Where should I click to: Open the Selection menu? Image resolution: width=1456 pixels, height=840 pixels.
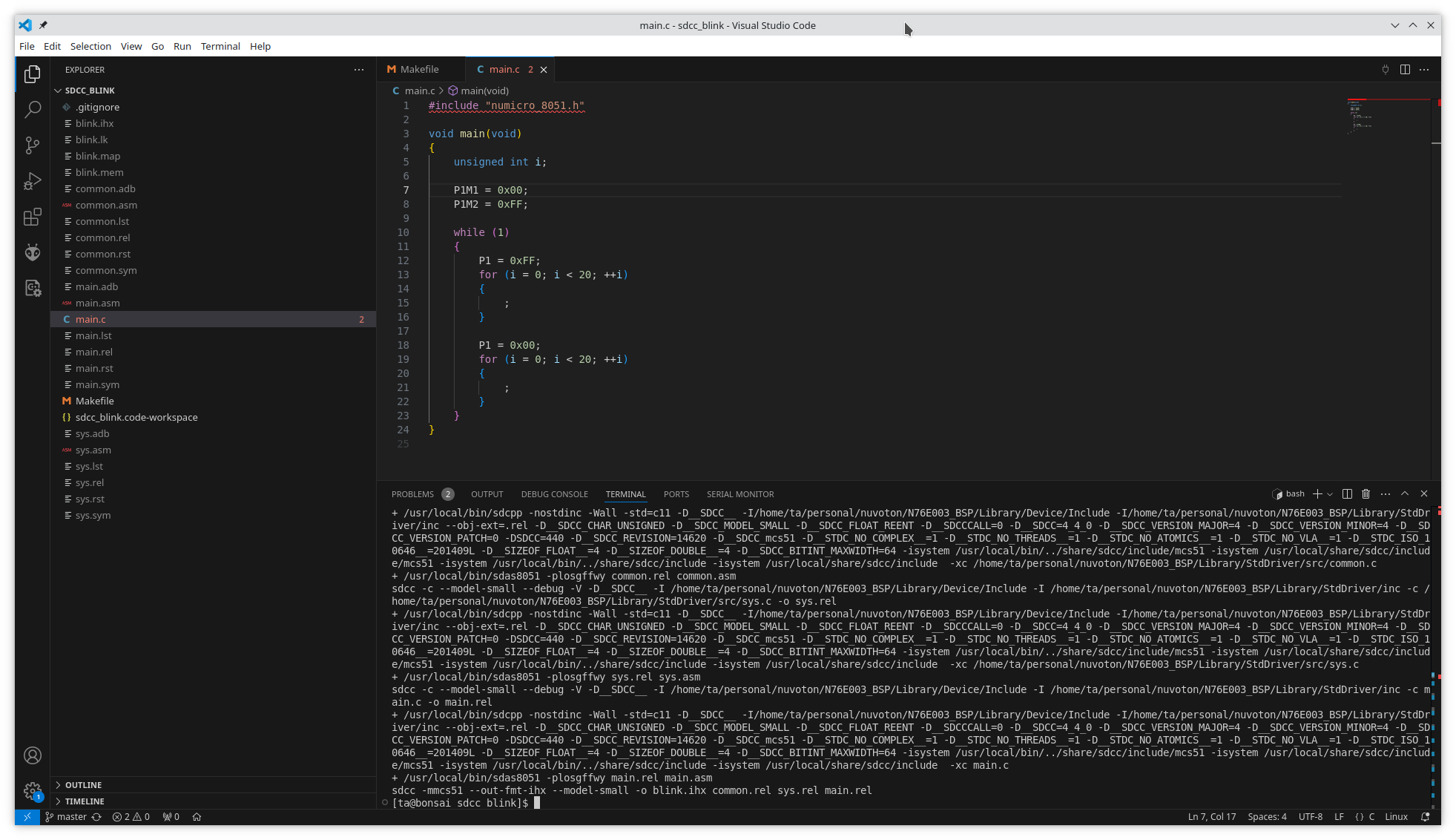coord(90,46)
